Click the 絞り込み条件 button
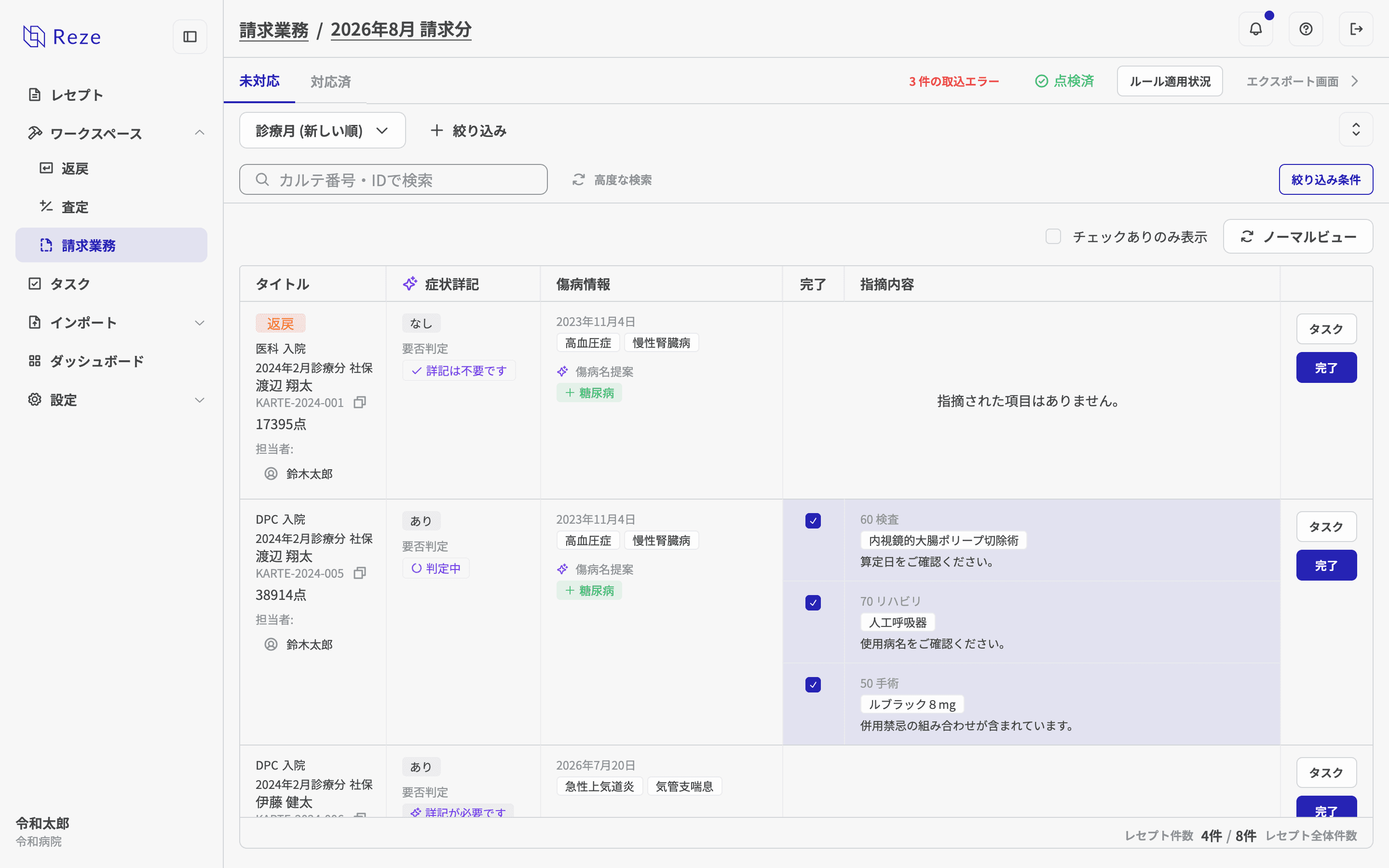 coord(1326,180)
